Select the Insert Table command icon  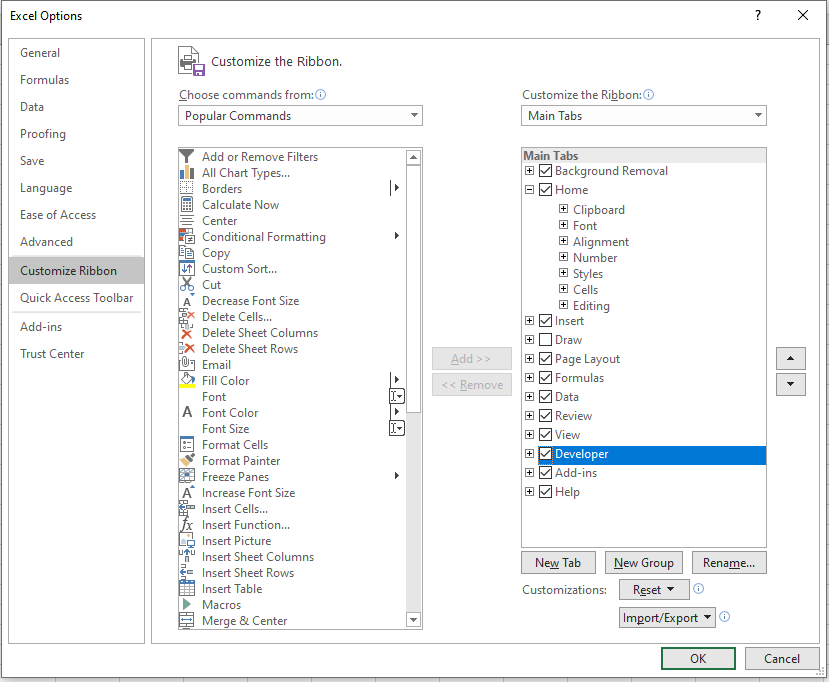pyautogui.click(x=187, y=589)
